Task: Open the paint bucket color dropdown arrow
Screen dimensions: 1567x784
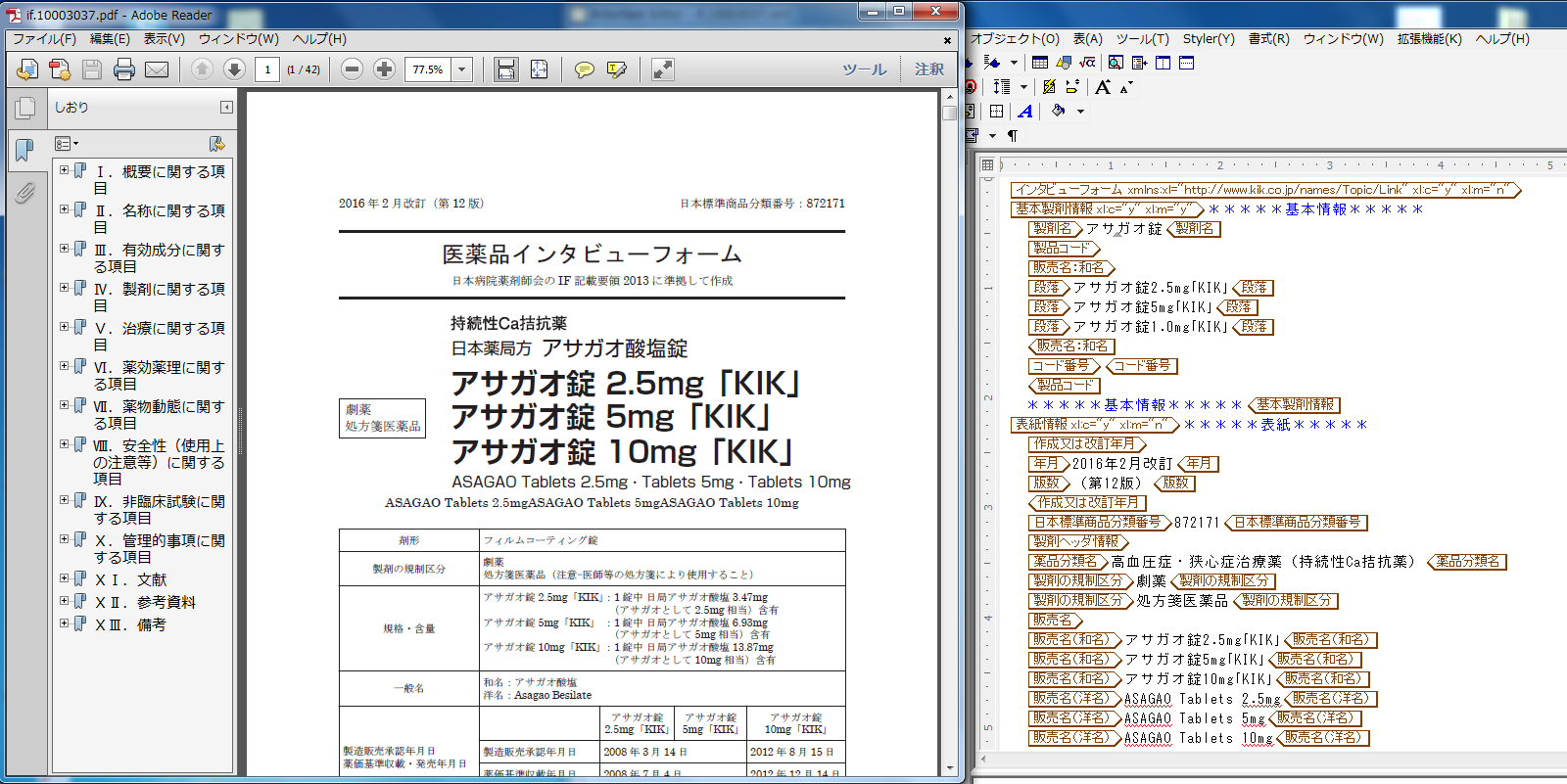Action: pos(1080,112)
